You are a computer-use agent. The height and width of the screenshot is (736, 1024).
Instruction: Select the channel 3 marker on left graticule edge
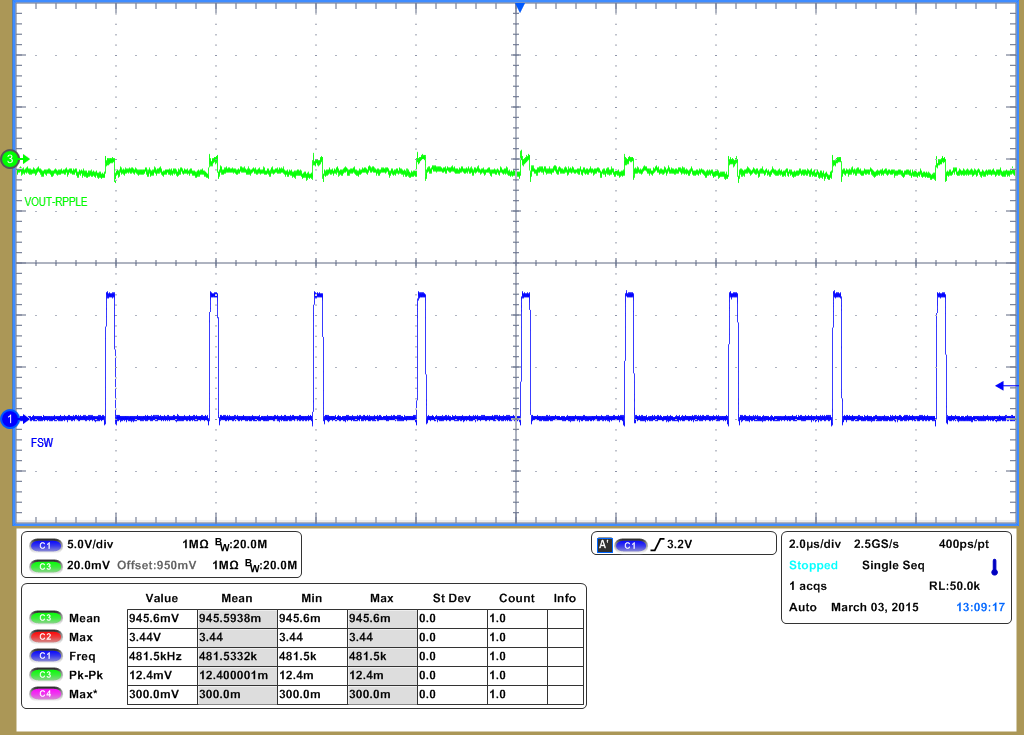pyautogui.click(x=9, y=157)
